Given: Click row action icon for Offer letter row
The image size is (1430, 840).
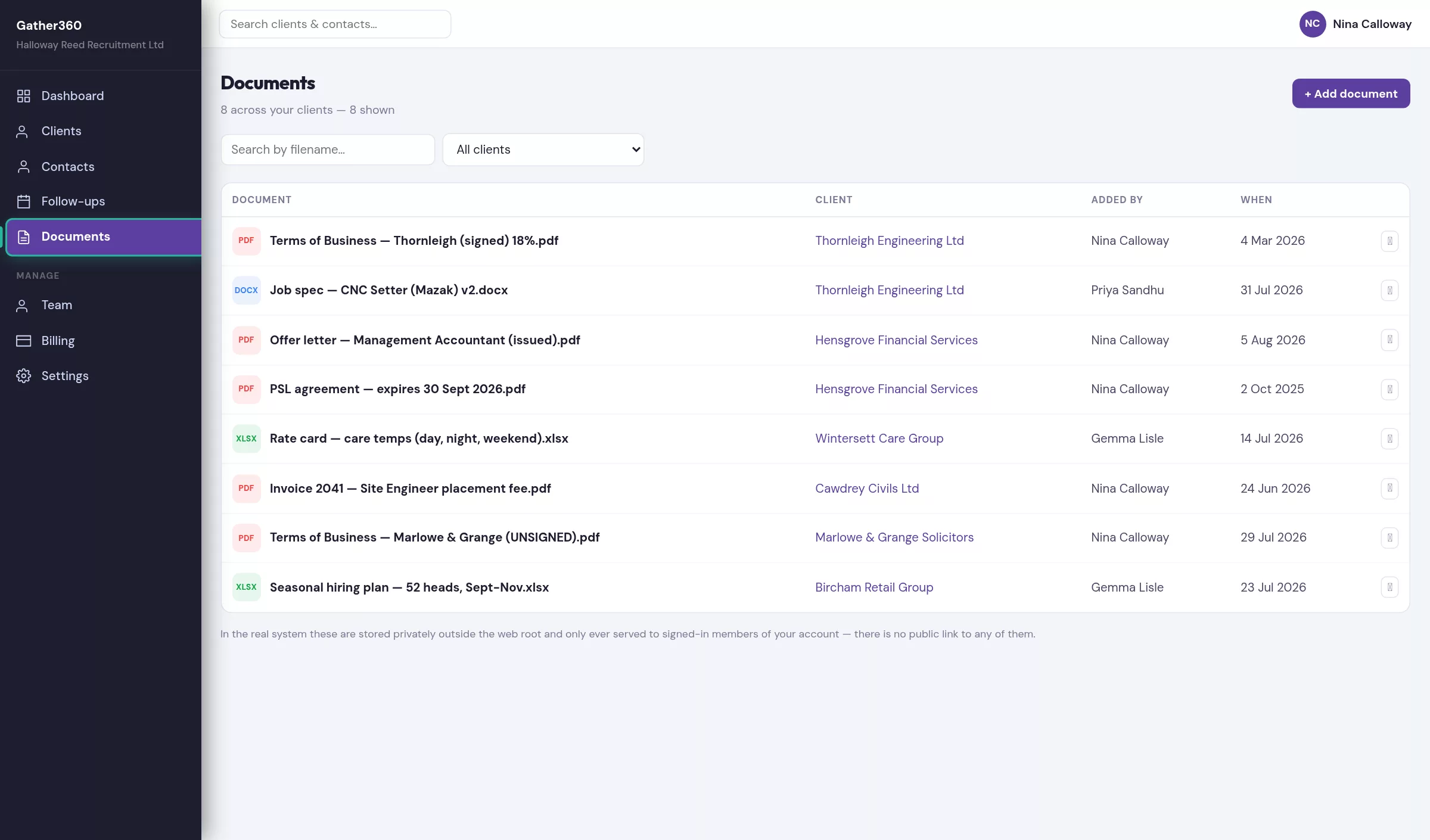Looking at the screenshot, I should click(x=1389, y=340).
